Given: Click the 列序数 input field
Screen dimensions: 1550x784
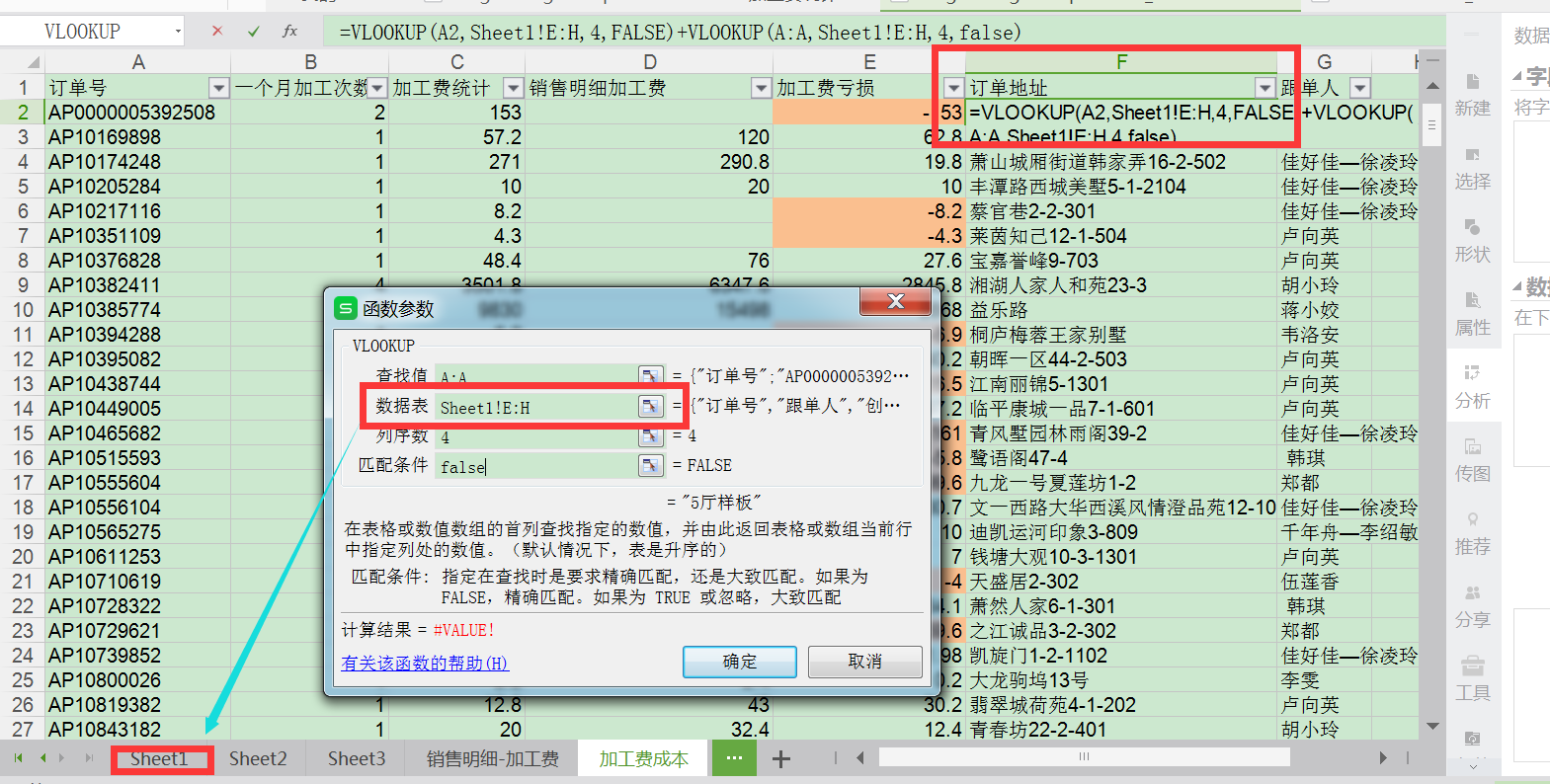Looking at the screenshot, I should (x=536, y=435).
